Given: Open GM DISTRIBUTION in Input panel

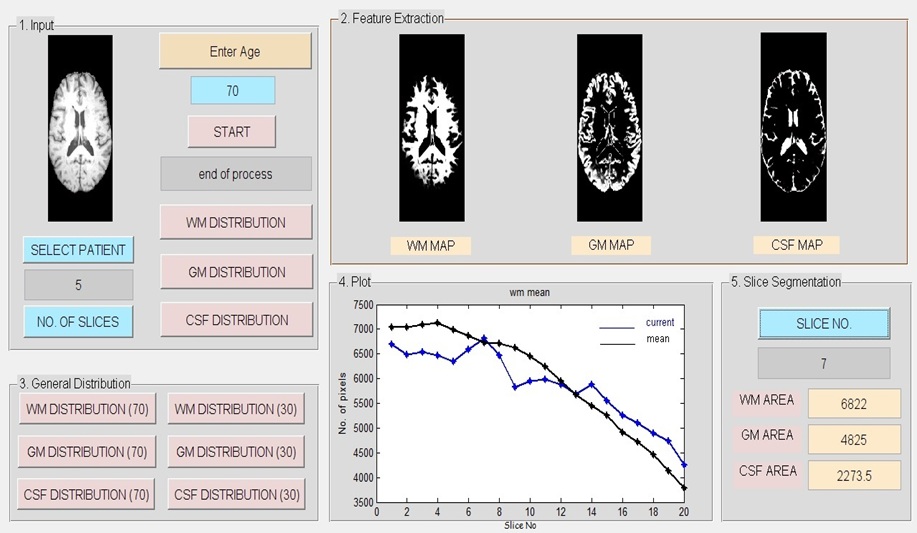Looking at the screenshot, I should click(236, 272).
